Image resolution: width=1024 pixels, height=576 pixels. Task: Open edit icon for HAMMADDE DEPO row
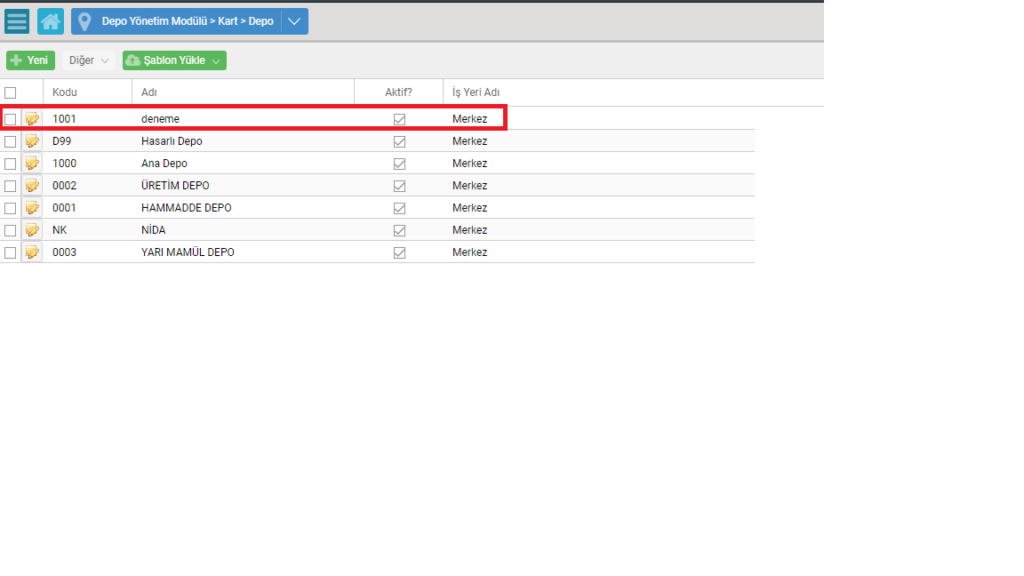point(32,208)
